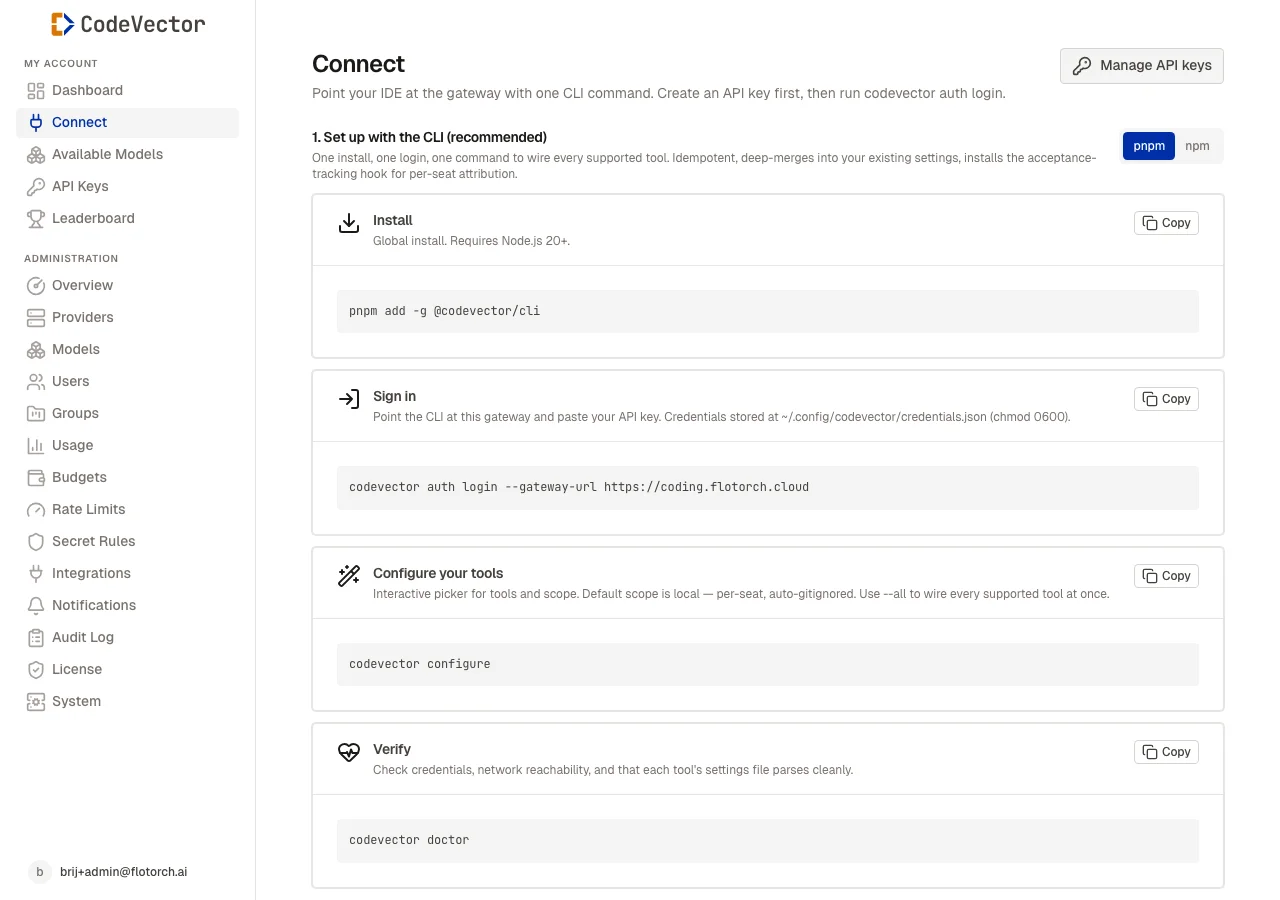This screenshot has width=1280, height=900.
Task: Open account menu for brij+admin@flotorch.ai
Action: coord(128,872)
